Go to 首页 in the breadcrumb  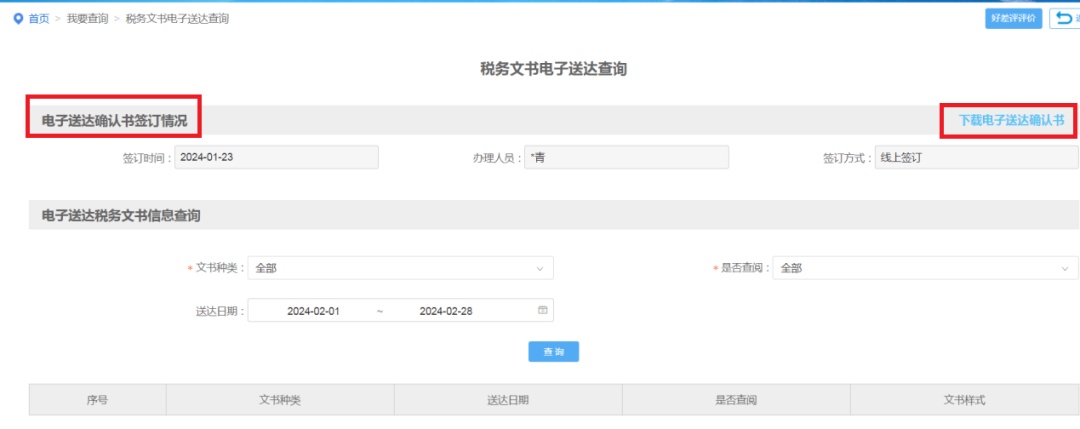tap(38, 19)
